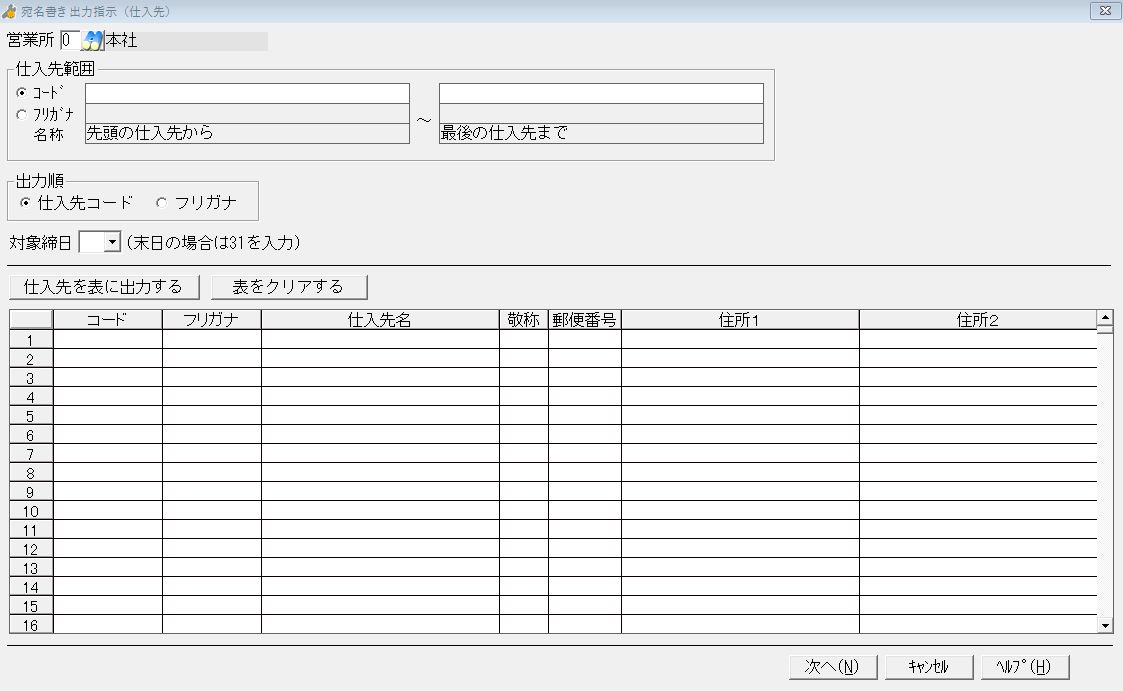1123x691 pixels.
Task: Choose フリガナ output order option
Action: (x=161, y=203)
